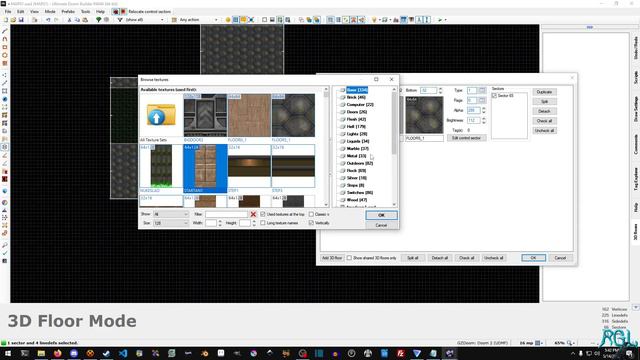This screenshot has width=640, height=360.
Task: Select the Base texture set
Action: pyautogui.click(x=357, y=90)
